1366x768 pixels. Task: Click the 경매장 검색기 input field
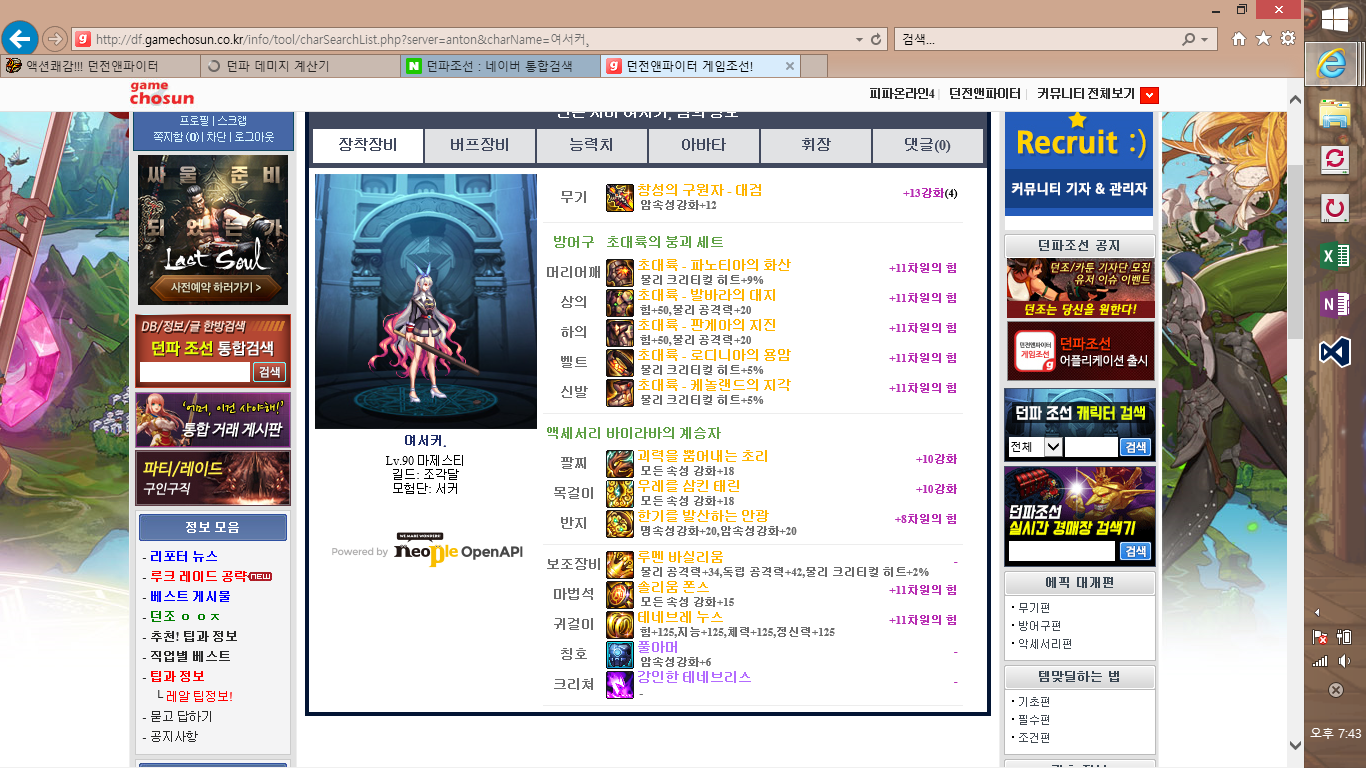click(x=1062, y=551)
